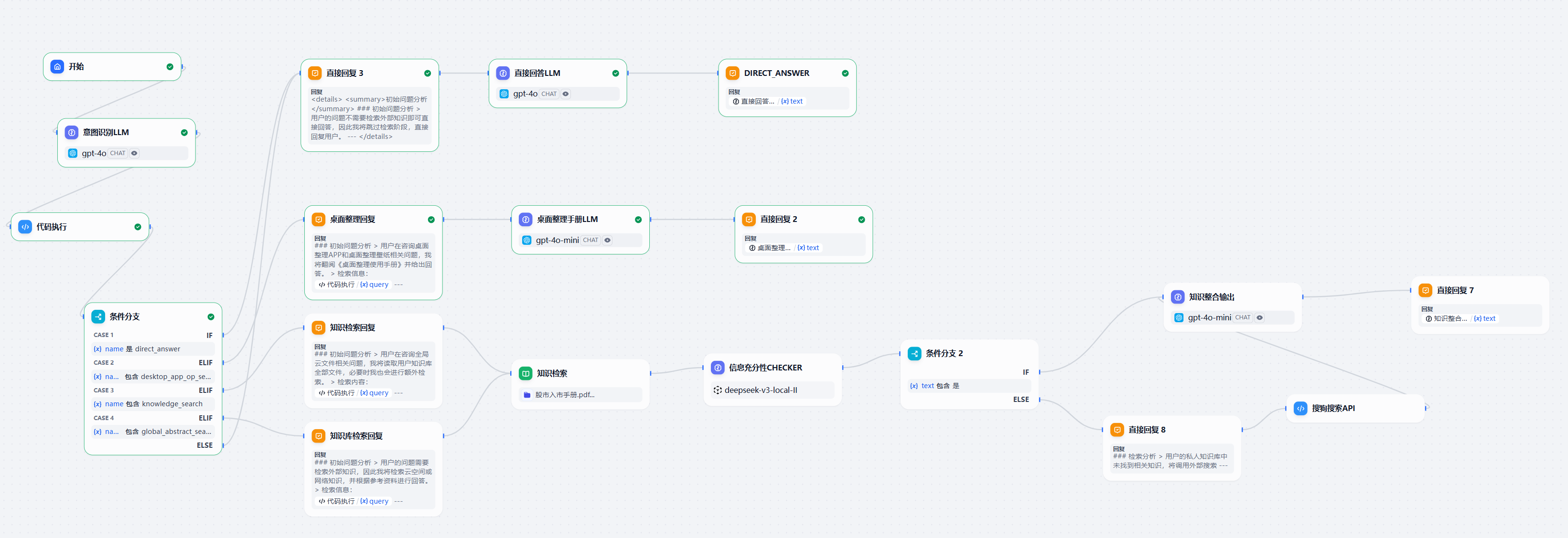Select the 搜狗搜索API code icon
Viewport: 1568px width, 538px height.
(1300, 409)
